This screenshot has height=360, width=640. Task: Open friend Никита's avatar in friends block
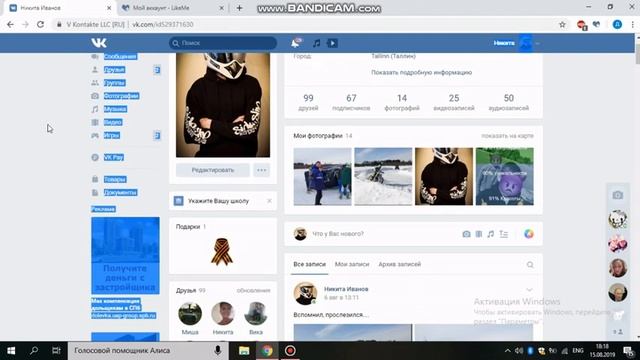click(223, 313)
